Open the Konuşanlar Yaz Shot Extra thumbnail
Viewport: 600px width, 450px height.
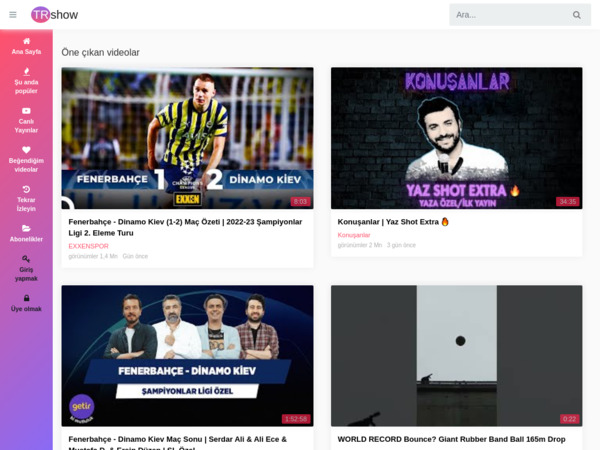click(x=457, y=138)
